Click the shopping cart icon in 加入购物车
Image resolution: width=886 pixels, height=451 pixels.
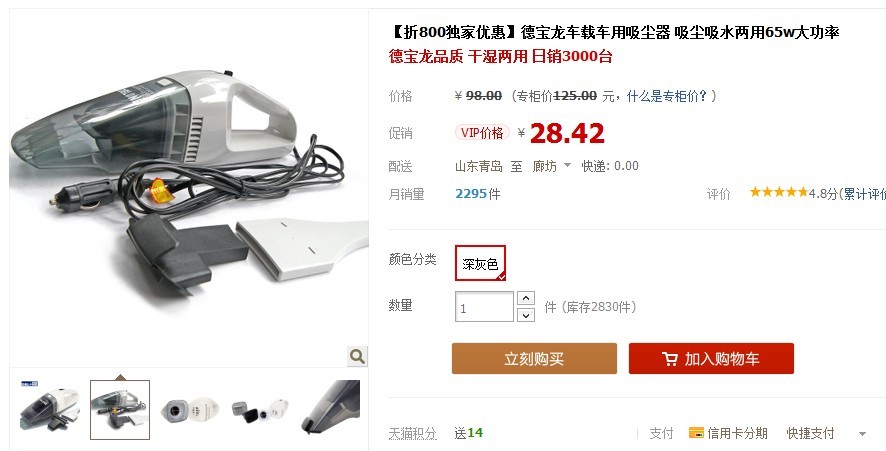click(670, 359)
